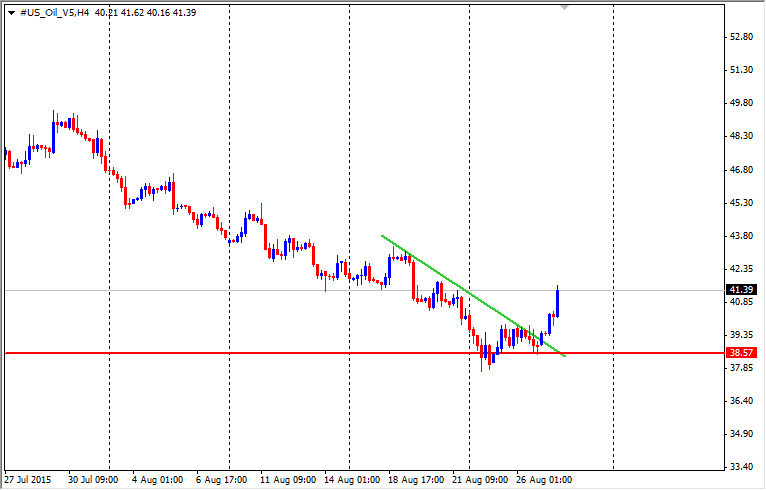The height and width of the screenshot is (490, 766).
Task: Click the 30 Jul 09:00 time label
Action: click(x=93, y=480)
